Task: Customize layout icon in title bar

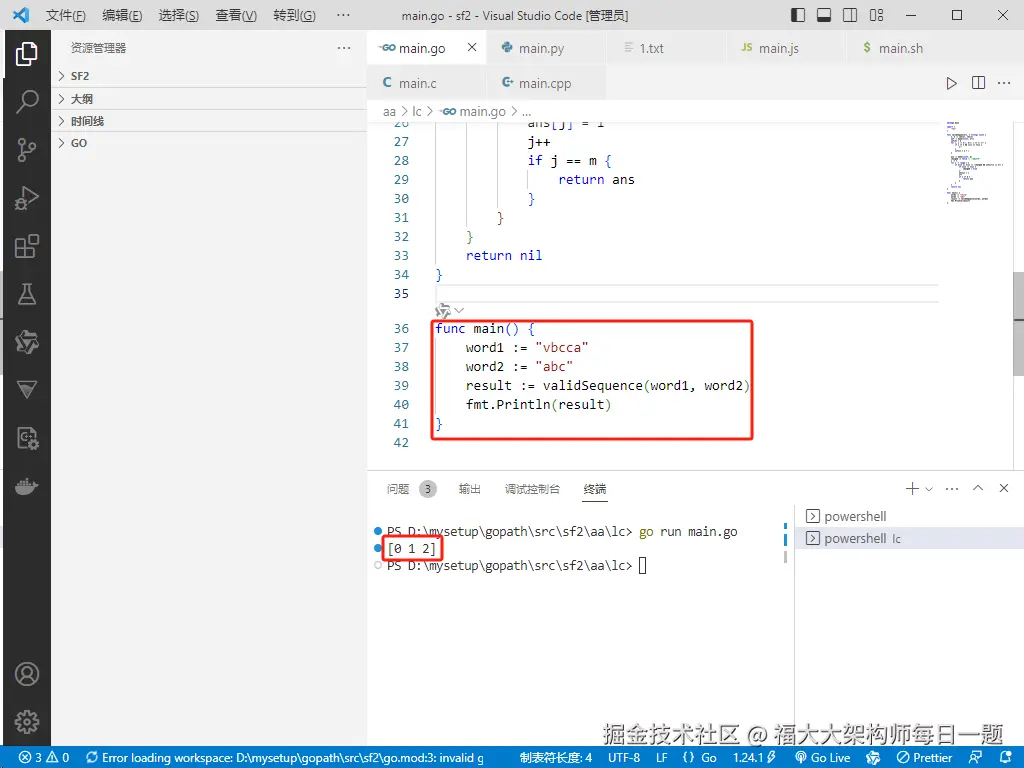Action: [x=876, y=15]
